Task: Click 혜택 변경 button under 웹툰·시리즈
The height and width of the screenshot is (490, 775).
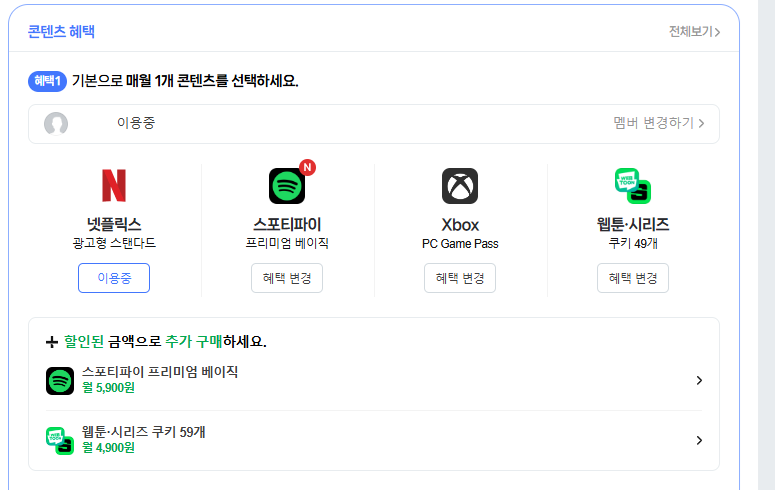Action: pyautogui.click(x=633, y=278)
